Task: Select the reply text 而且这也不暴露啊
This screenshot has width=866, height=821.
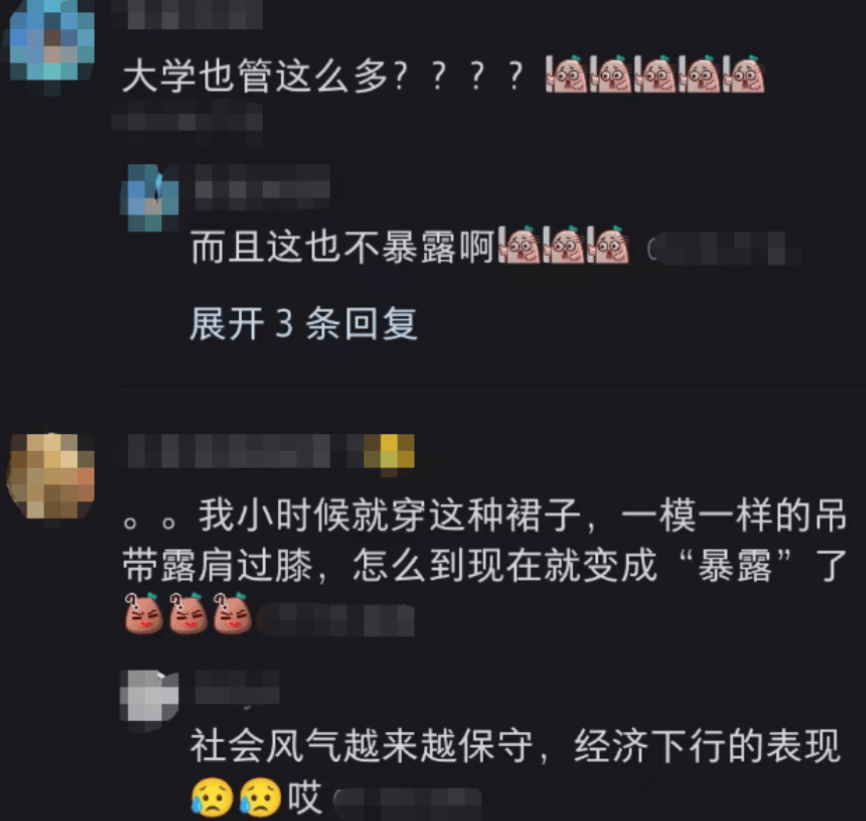Action: [x=342, y=246]
